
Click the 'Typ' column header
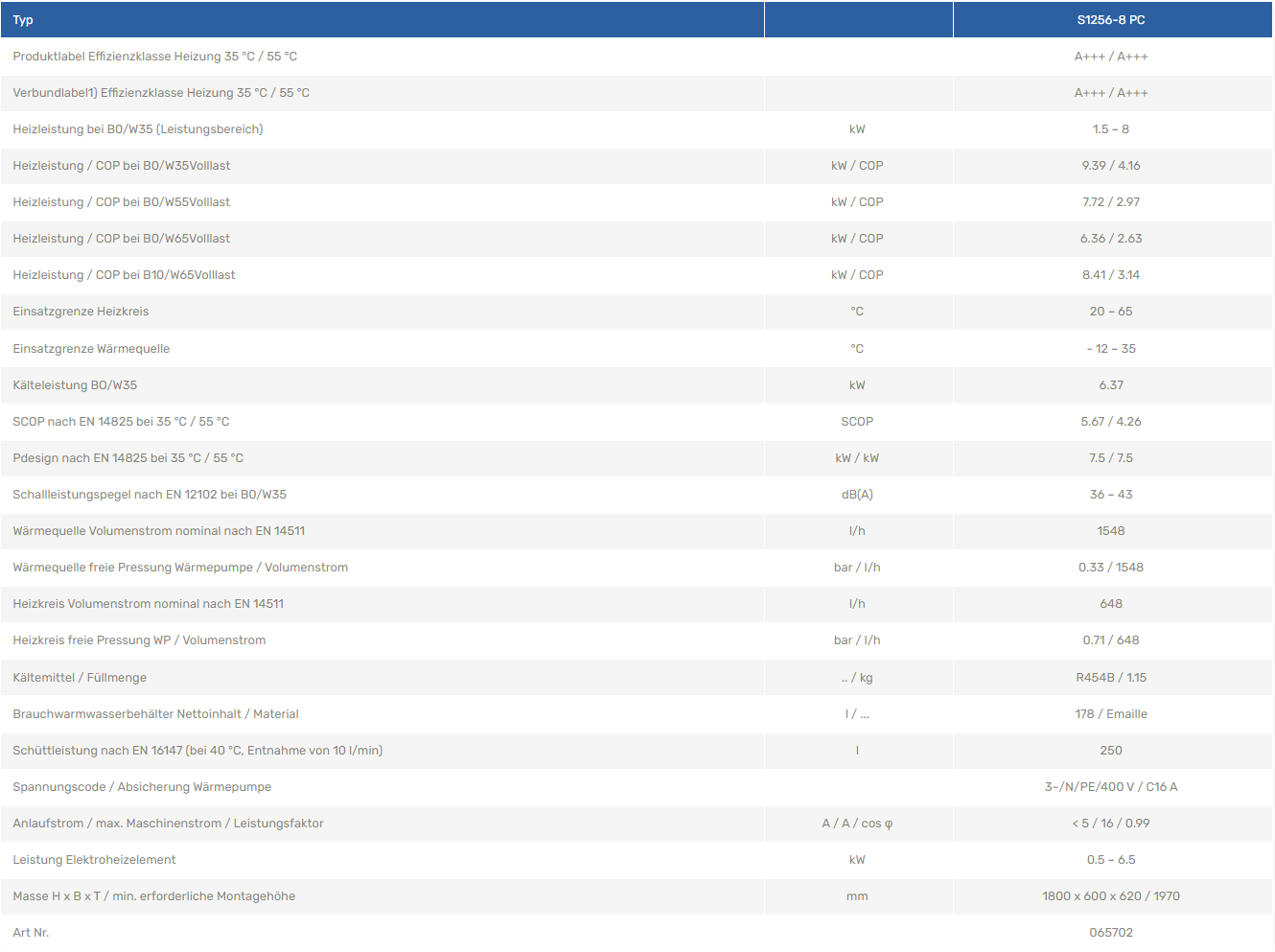[x=23, y=20]
